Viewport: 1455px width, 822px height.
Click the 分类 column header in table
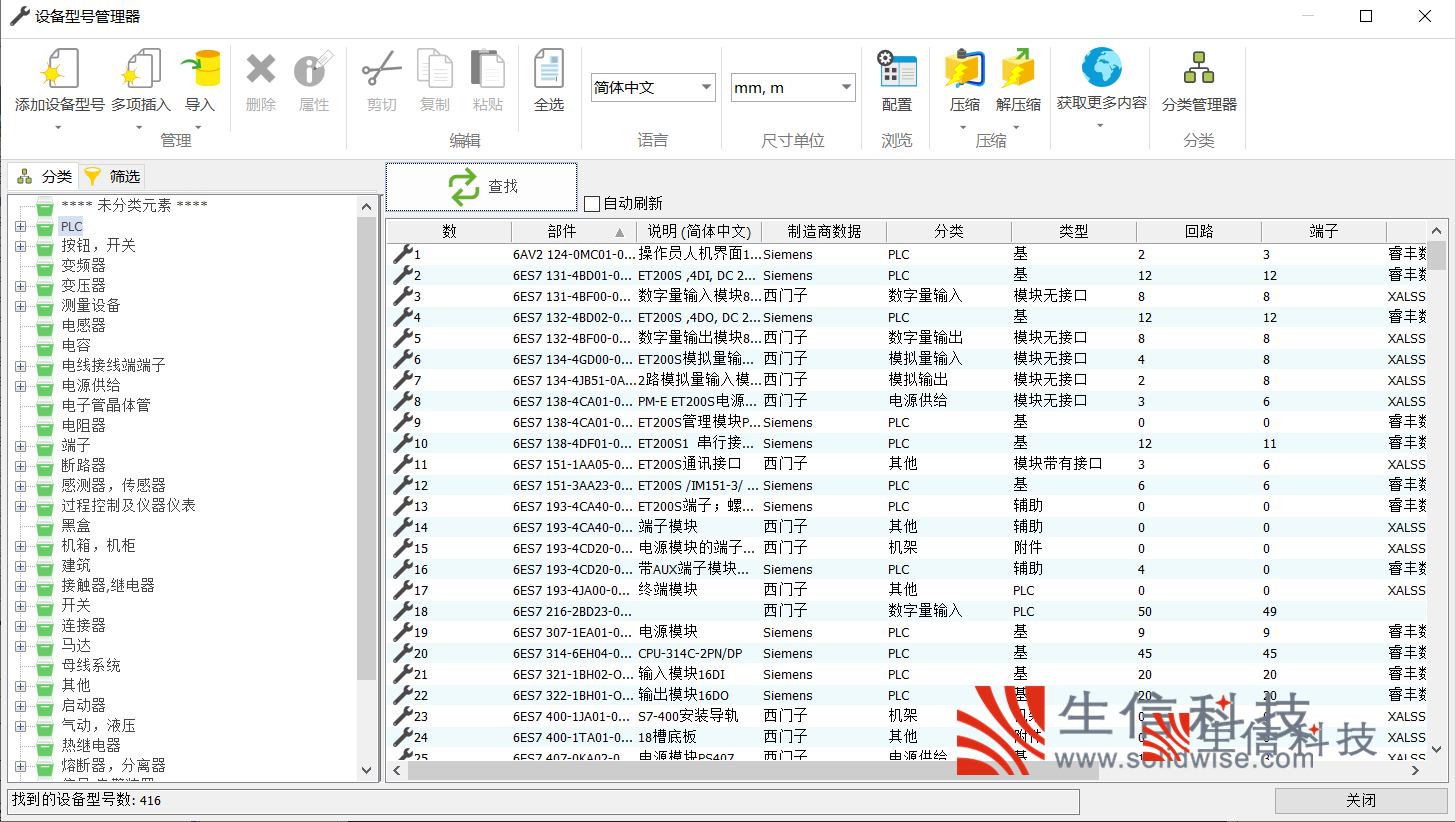coord(949,231)
